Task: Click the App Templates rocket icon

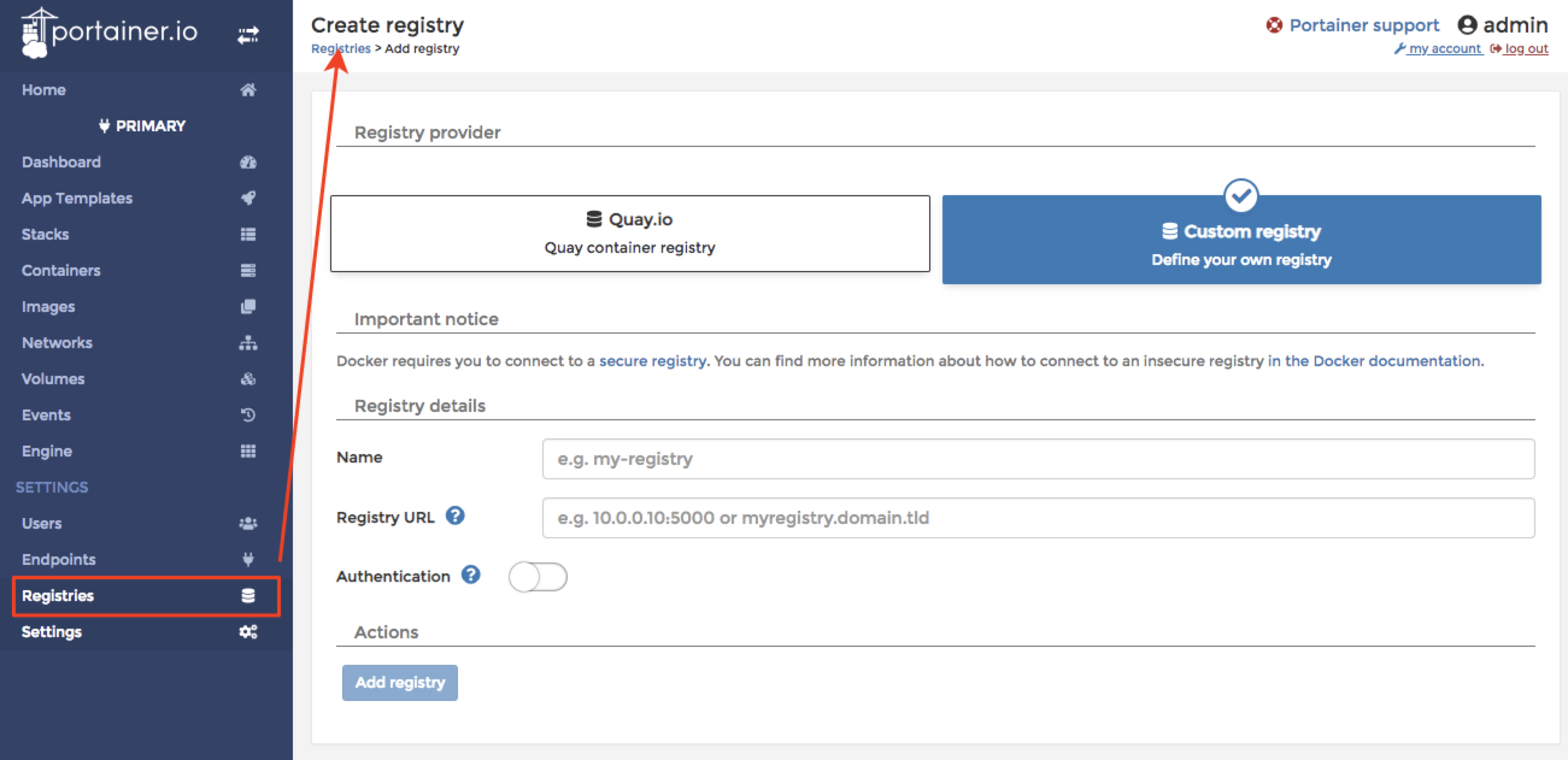Action: (248, 198)
